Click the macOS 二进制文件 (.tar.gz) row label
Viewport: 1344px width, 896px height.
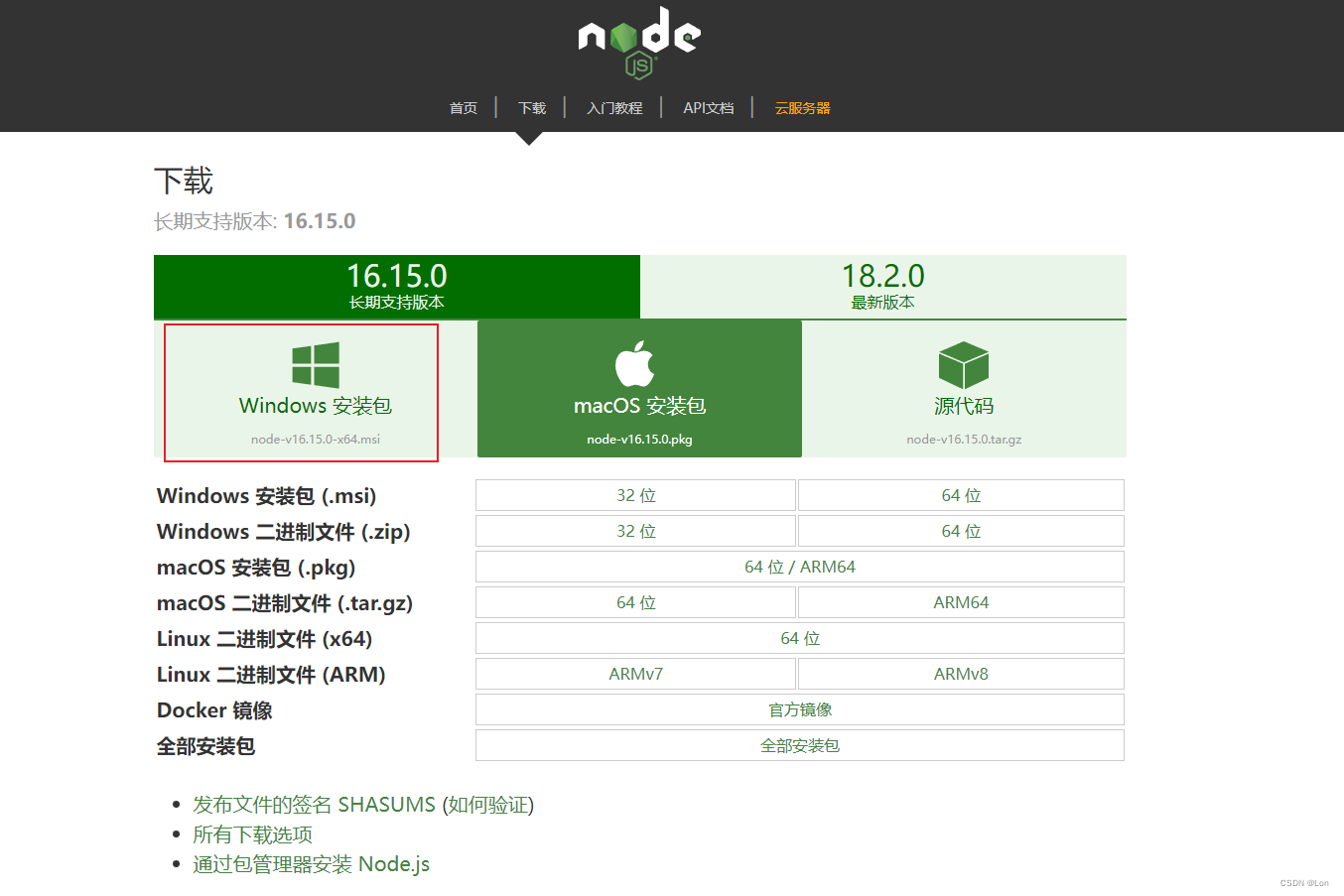tap(284, 603)
